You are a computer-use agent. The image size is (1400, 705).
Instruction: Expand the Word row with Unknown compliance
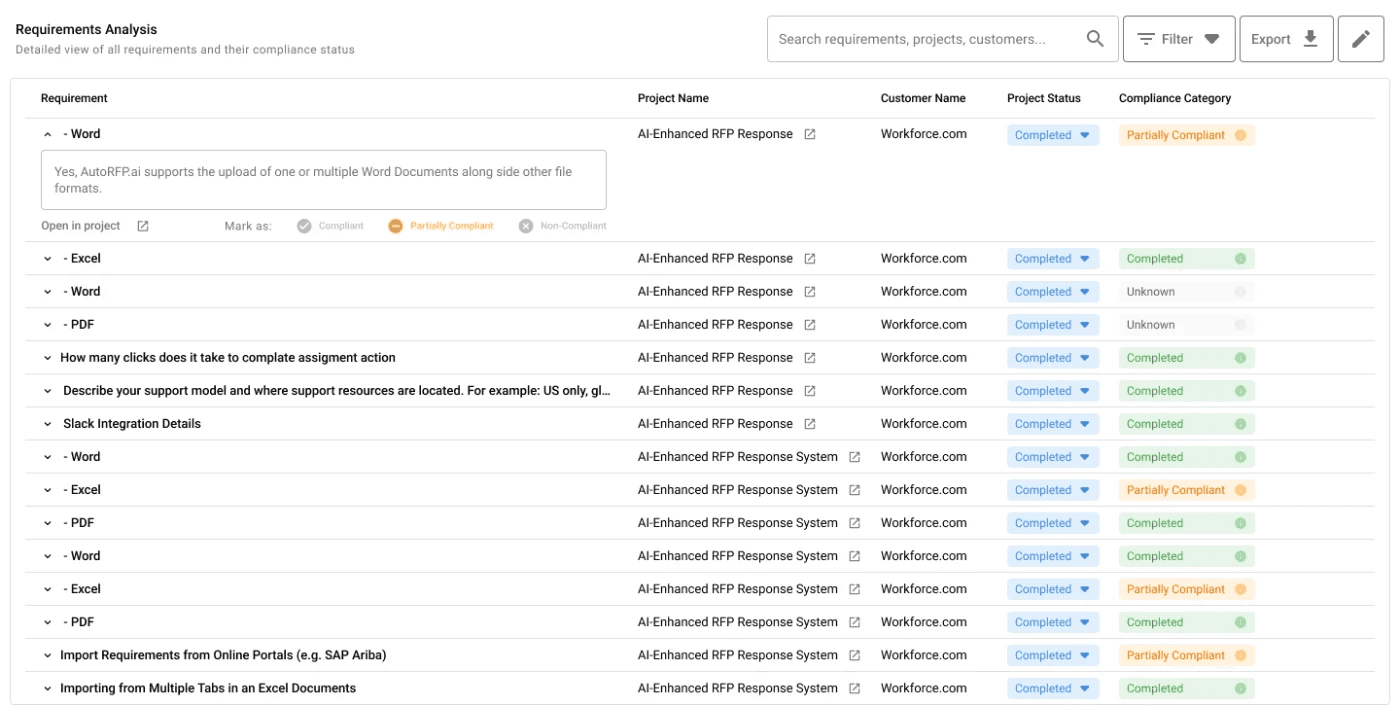tap(47, 292)
